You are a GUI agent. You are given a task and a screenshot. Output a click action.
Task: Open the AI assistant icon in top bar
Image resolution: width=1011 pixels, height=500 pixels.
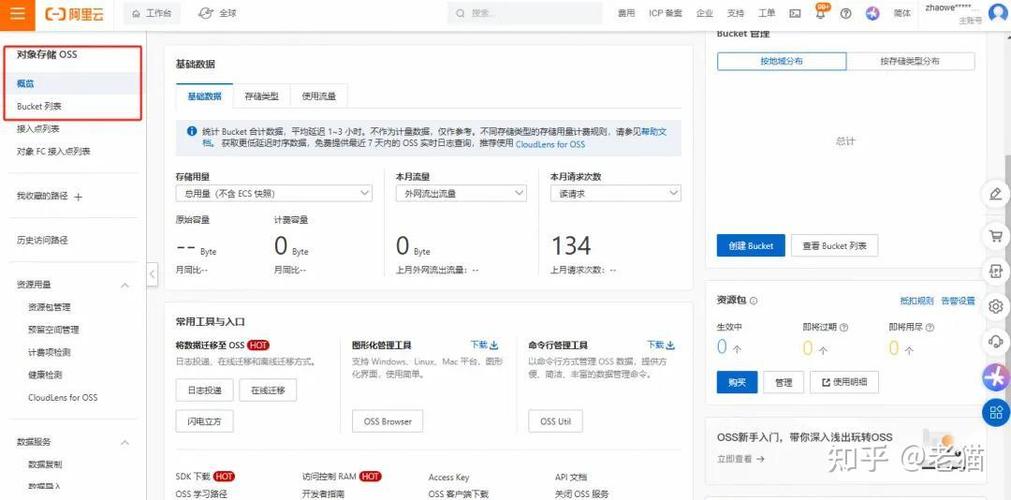coord(872,14)
